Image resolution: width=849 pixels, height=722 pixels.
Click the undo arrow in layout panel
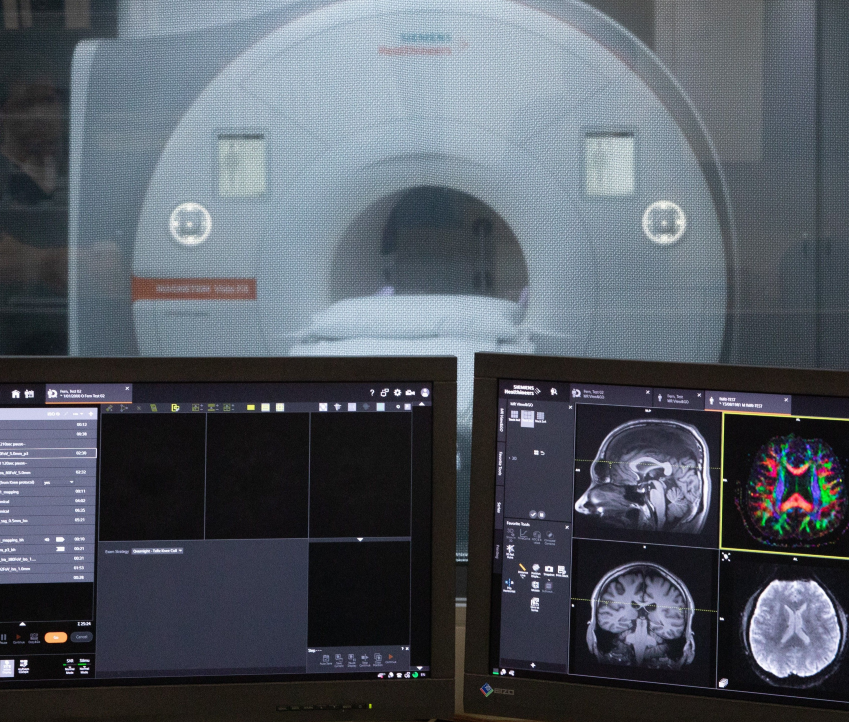543,453
